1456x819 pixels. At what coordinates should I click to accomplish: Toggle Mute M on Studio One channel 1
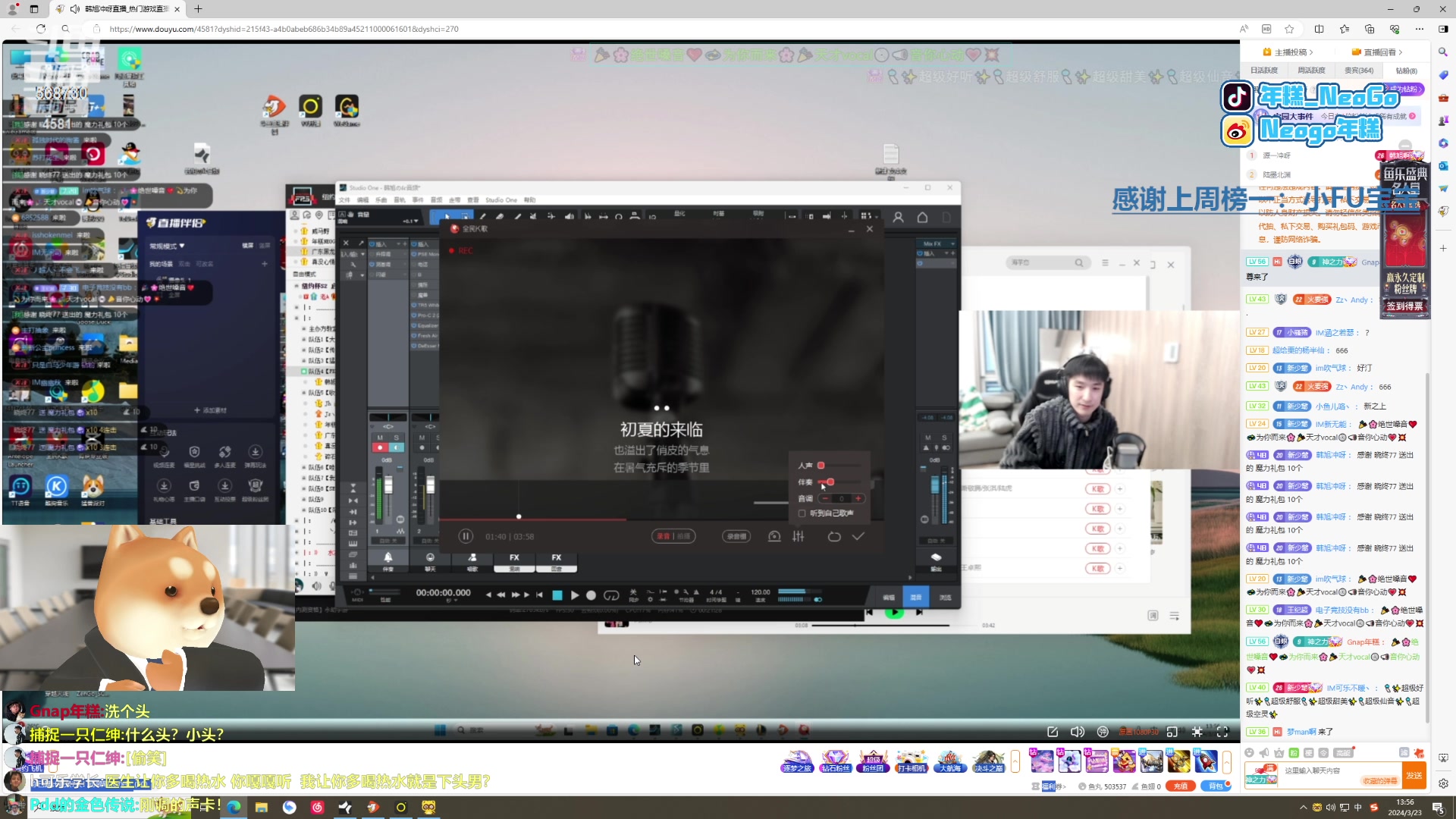pyautogui.click(x=381, y=438)
